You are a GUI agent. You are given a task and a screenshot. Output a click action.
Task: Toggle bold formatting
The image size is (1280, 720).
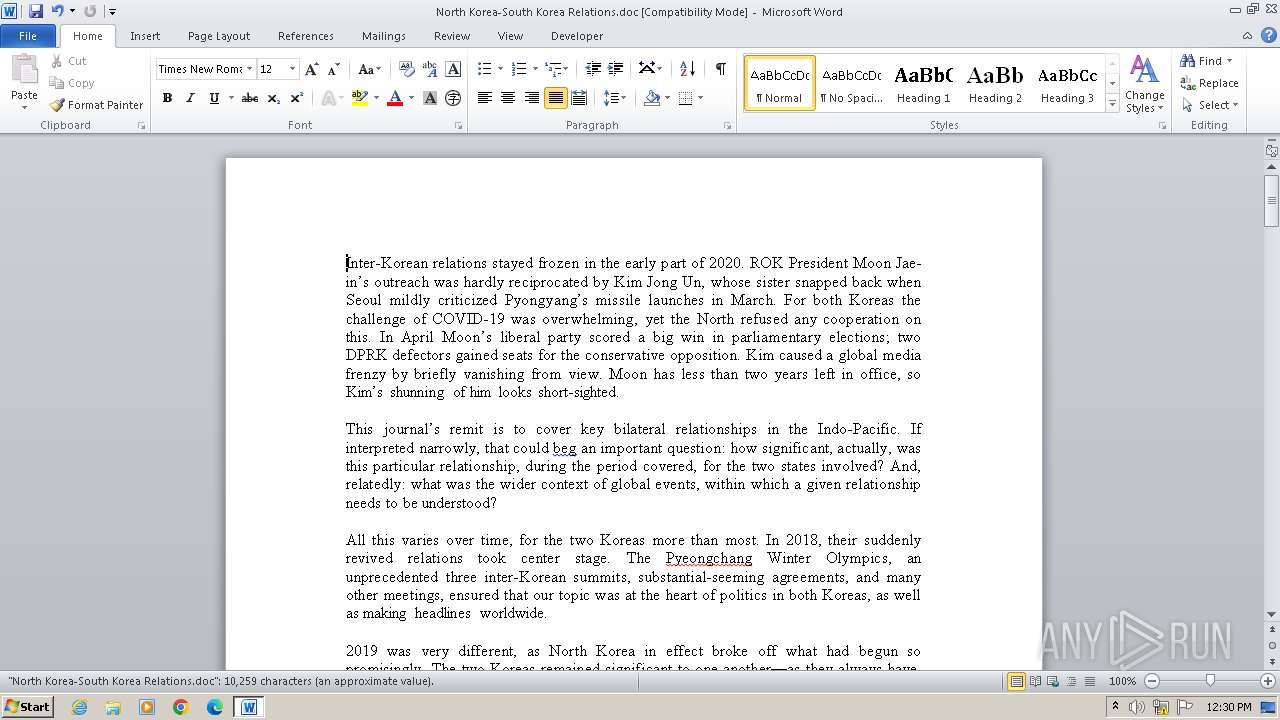(x=167, y=98)
